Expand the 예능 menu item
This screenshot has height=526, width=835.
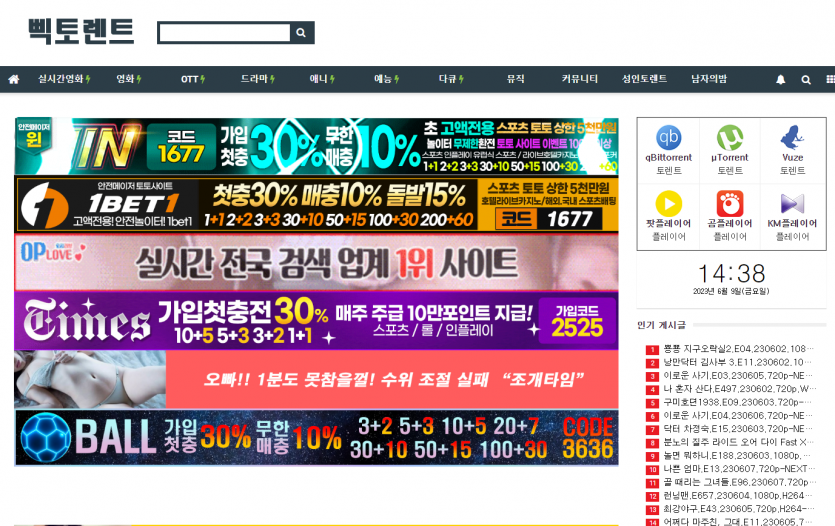[x=386, y=79]
